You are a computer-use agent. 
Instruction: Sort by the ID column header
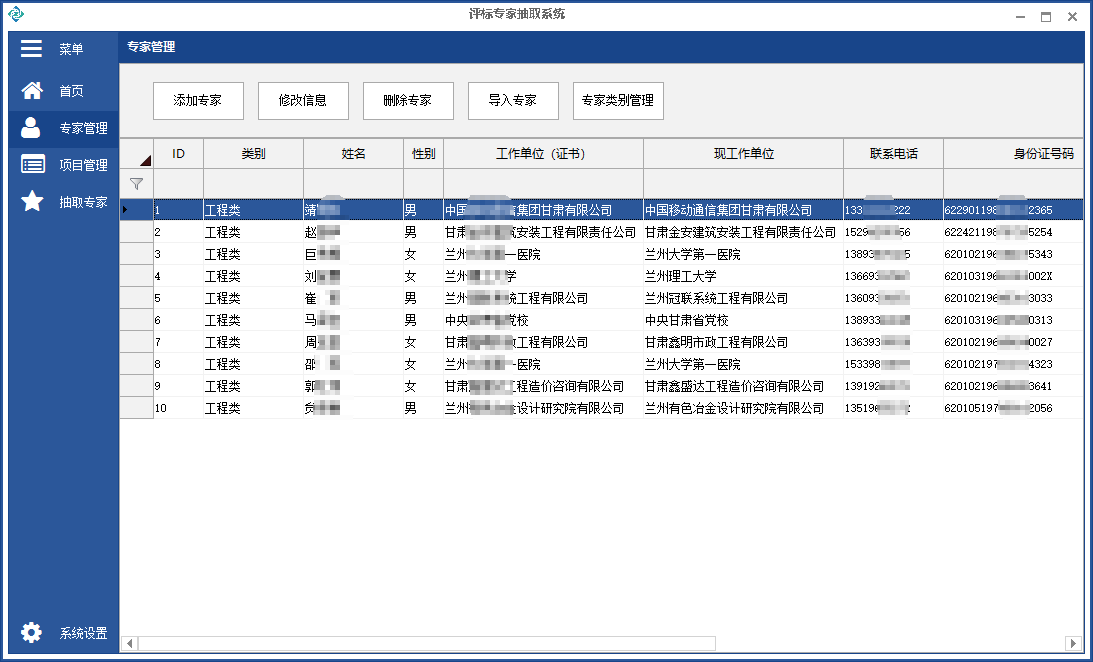click(178, 154)
